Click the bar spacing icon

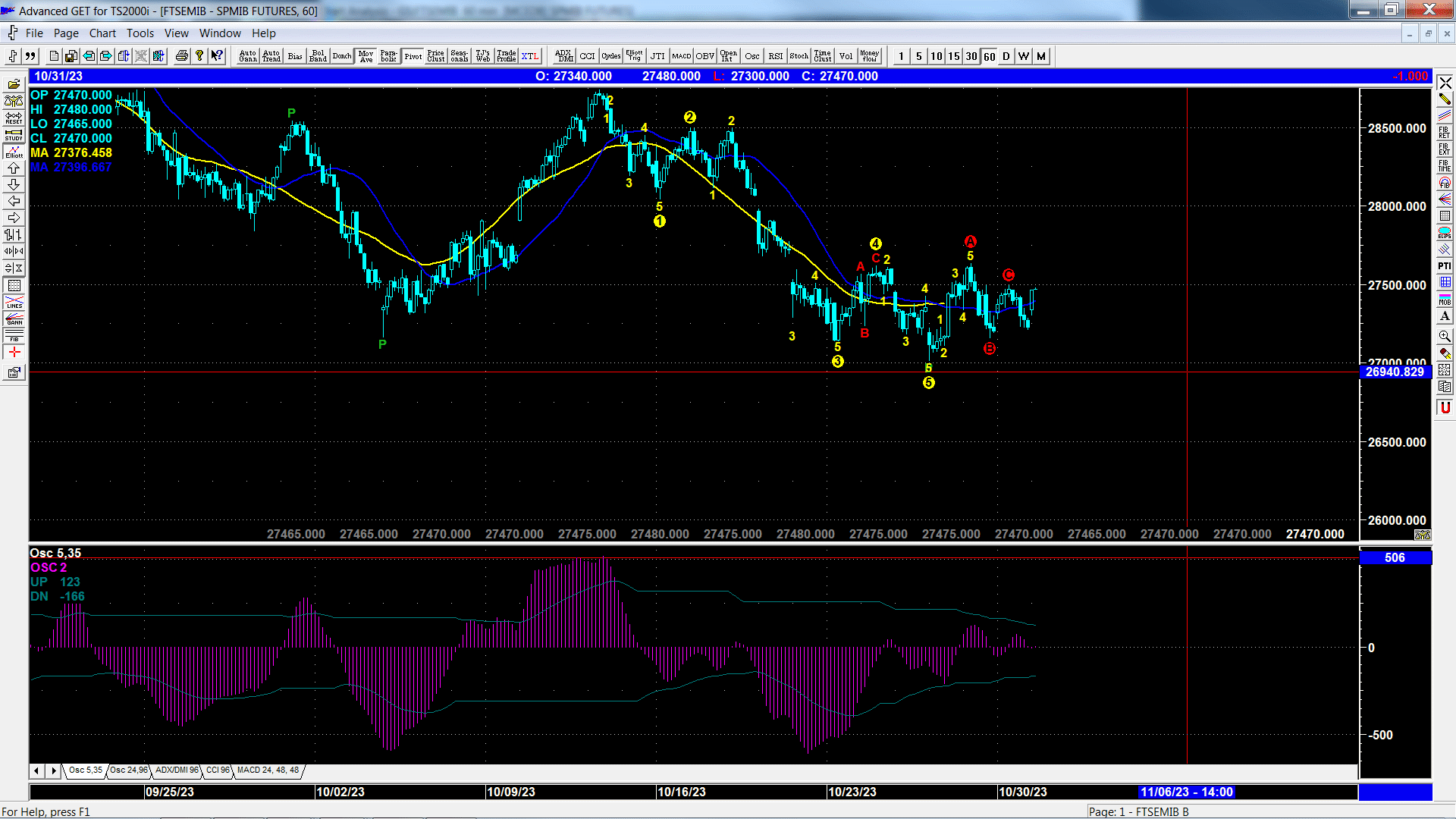(14, 235)
